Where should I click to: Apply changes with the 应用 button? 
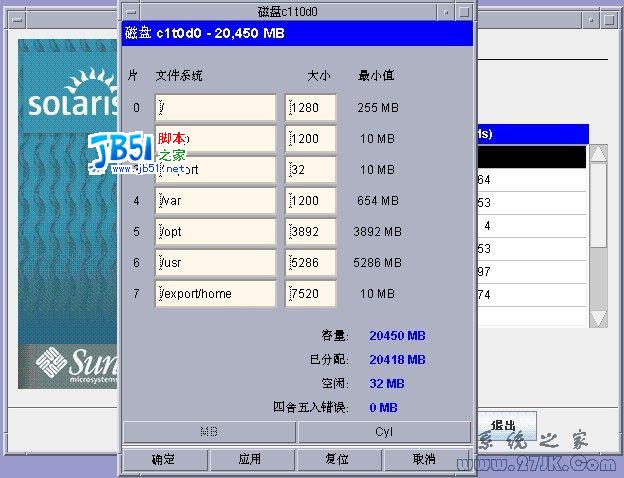[x=250, y=459]
